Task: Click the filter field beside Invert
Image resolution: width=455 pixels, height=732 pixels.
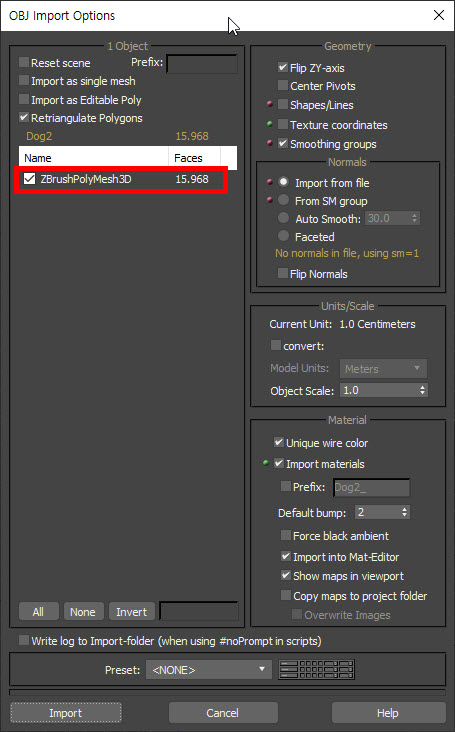Action: [199, 611]
